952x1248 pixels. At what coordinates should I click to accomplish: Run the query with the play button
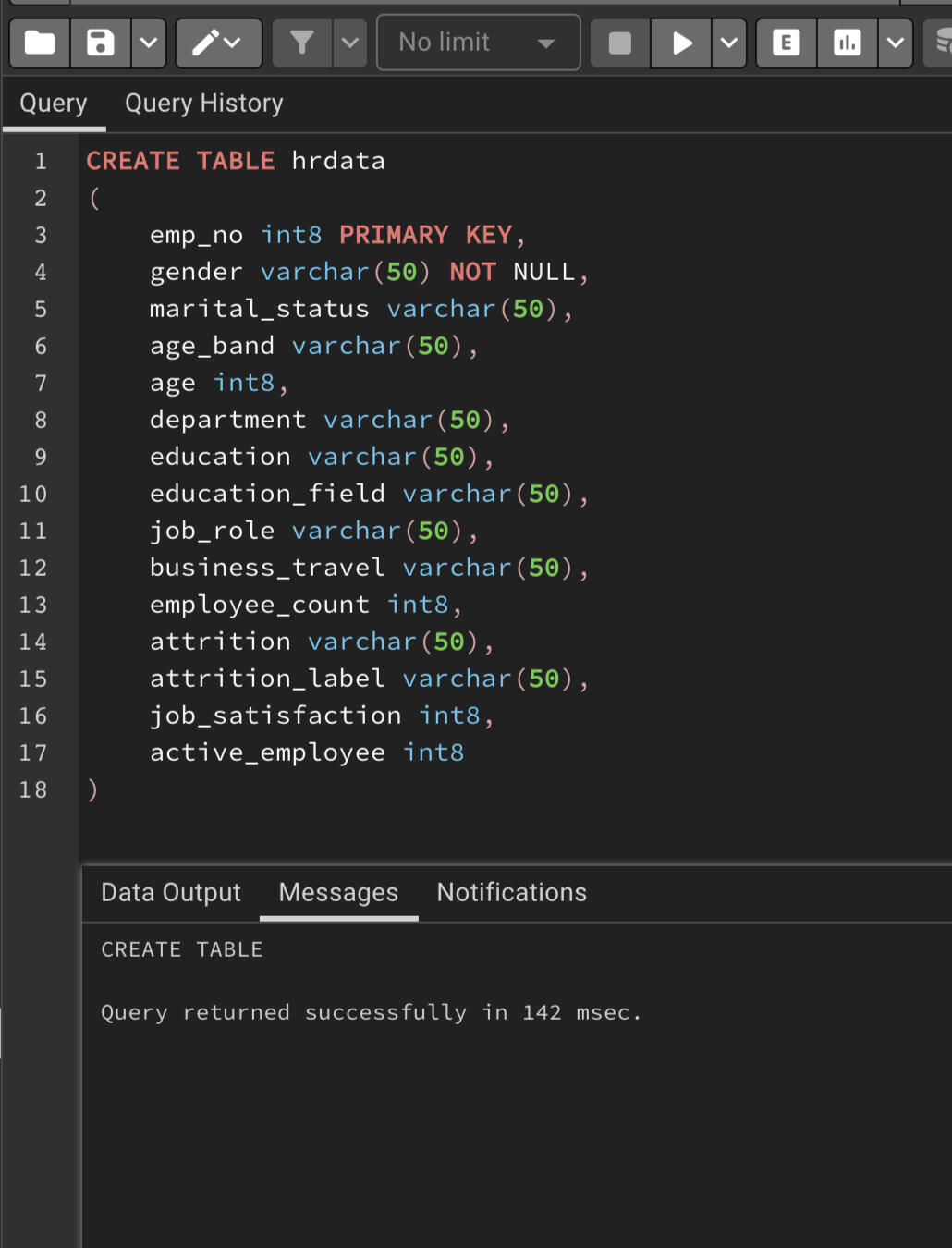tap(681, 43)
